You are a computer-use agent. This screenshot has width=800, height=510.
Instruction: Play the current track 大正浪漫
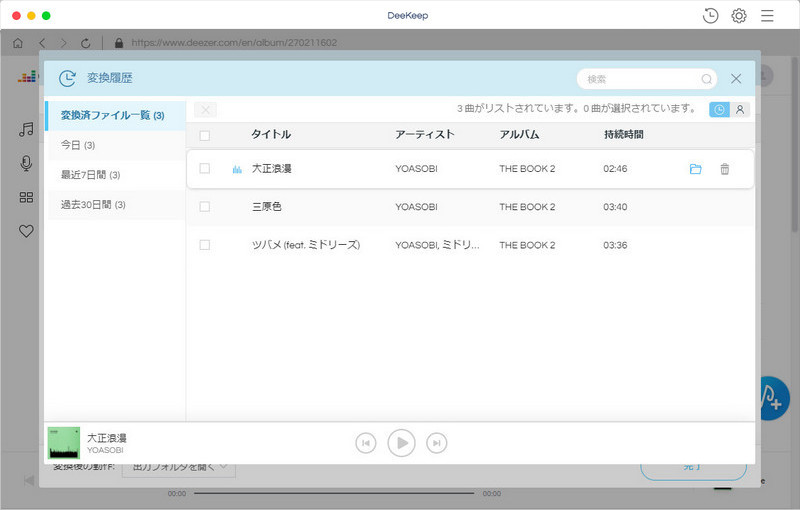pyautogui.click(x=402, y=443)
